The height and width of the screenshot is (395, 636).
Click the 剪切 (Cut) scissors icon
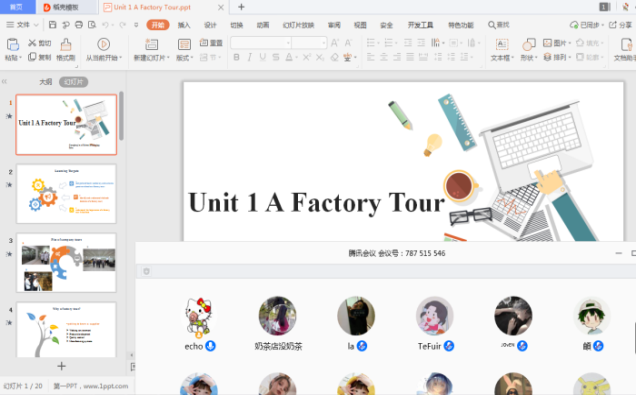32,43
